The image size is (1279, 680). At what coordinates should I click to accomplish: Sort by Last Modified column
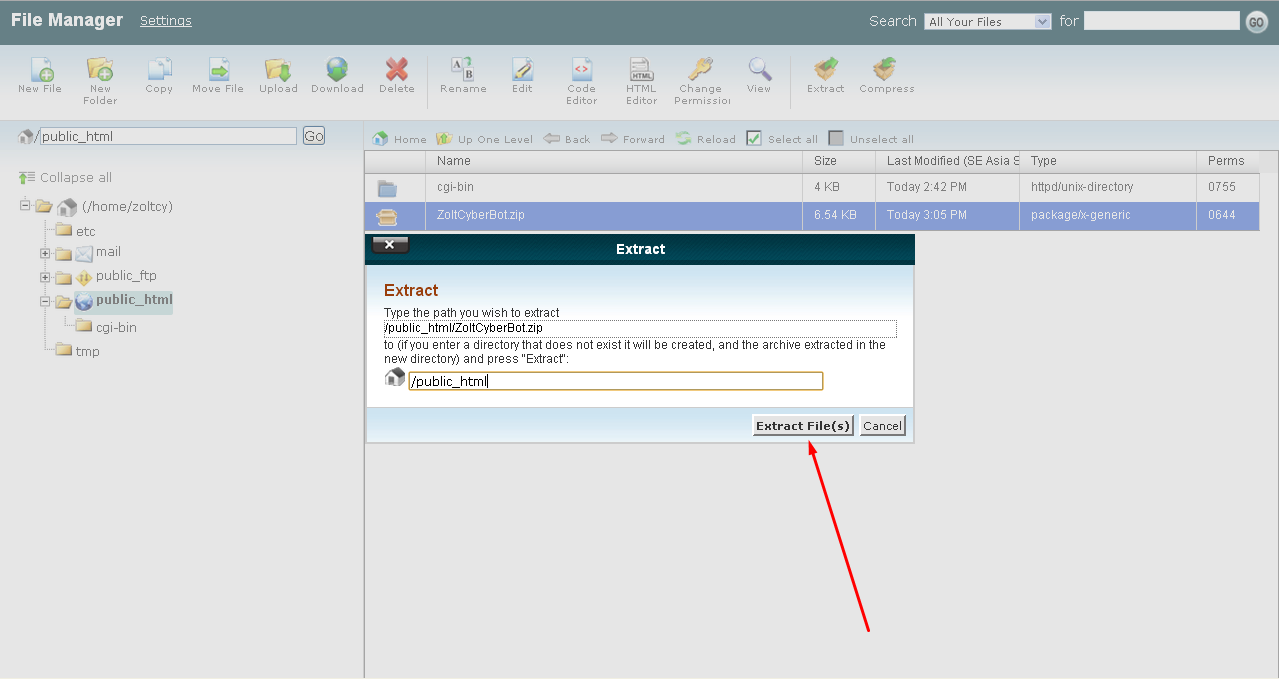point(947,161)
